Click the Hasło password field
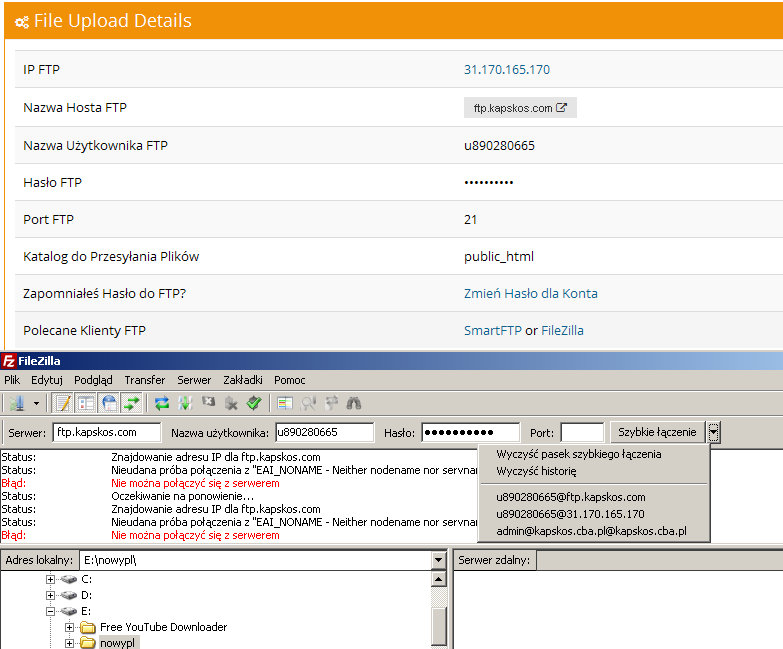Screen dimensions: 783x649 click(471, 432)
